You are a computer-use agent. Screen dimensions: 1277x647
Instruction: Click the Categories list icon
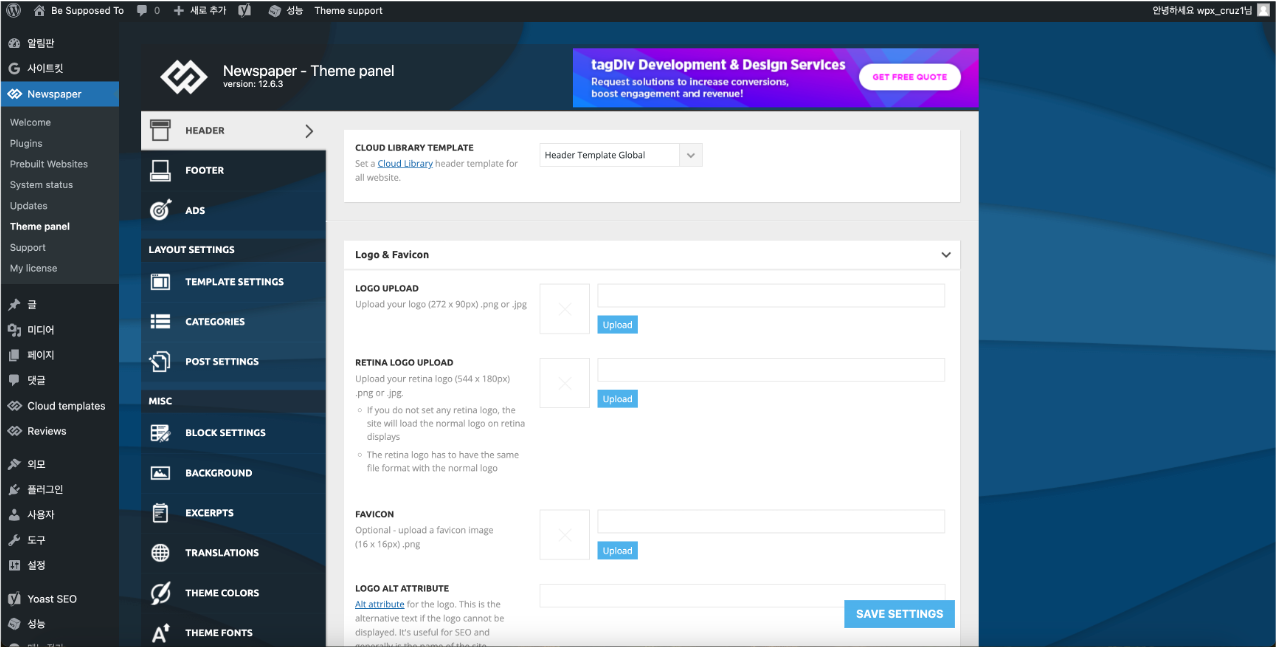(x=160, y=322)
